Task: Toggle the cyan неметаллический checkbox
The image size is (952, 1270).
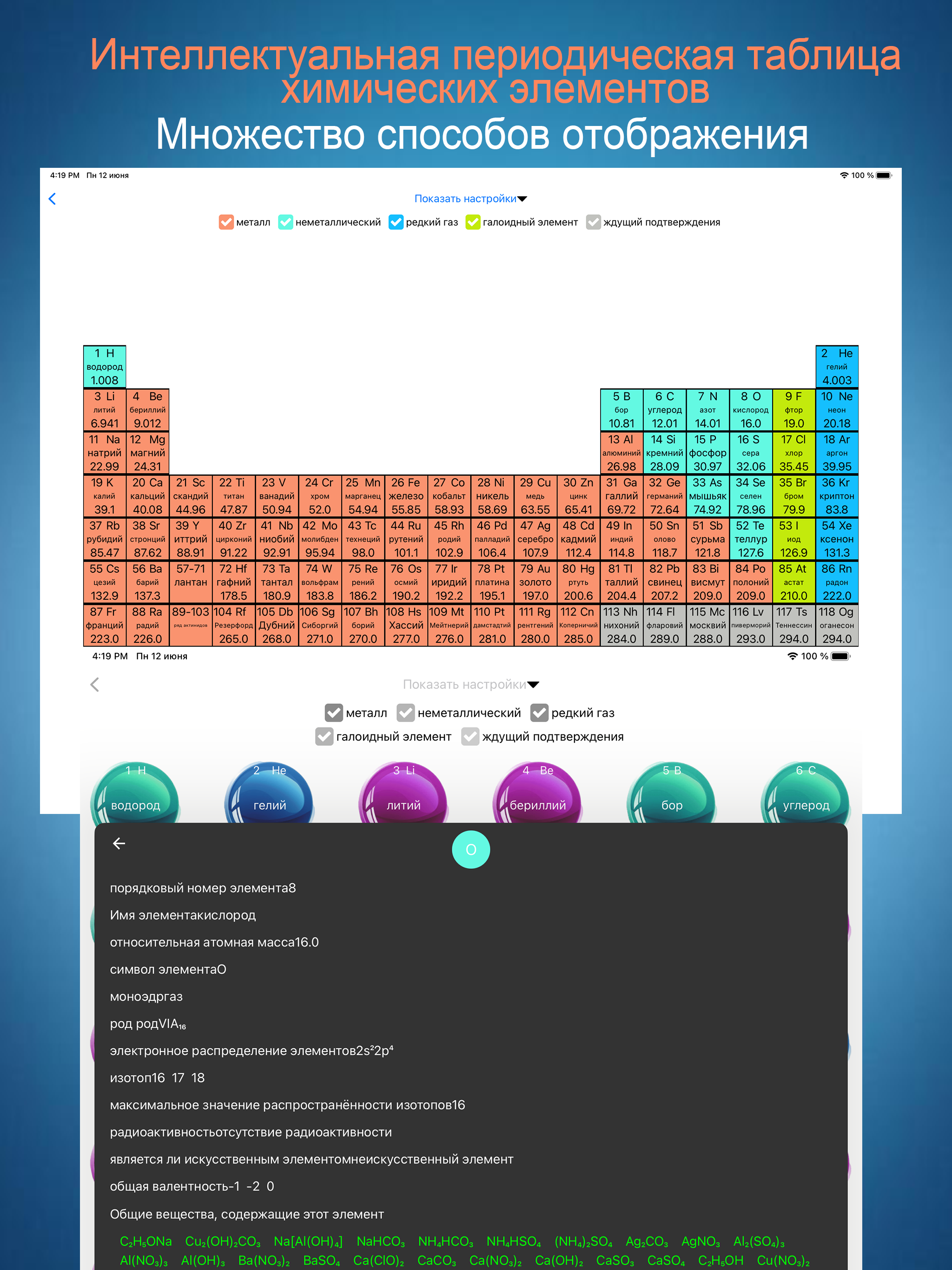Action: [x=285, y=222]
